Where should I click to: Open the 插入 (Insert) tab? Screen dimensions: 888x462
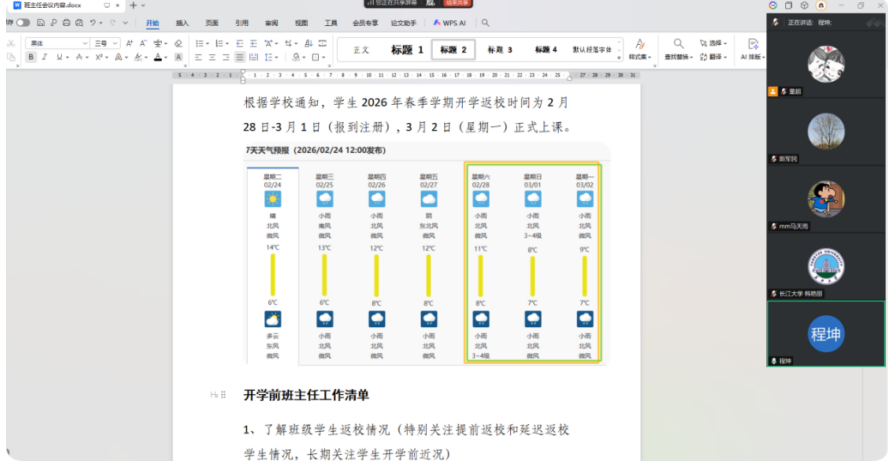[181, 22]
